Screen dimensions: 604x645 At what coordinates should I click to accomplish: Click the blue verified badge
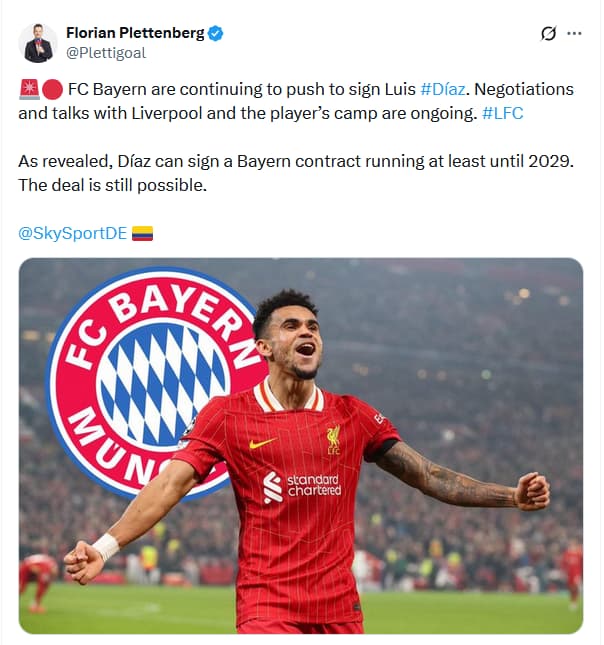(216, 33)
